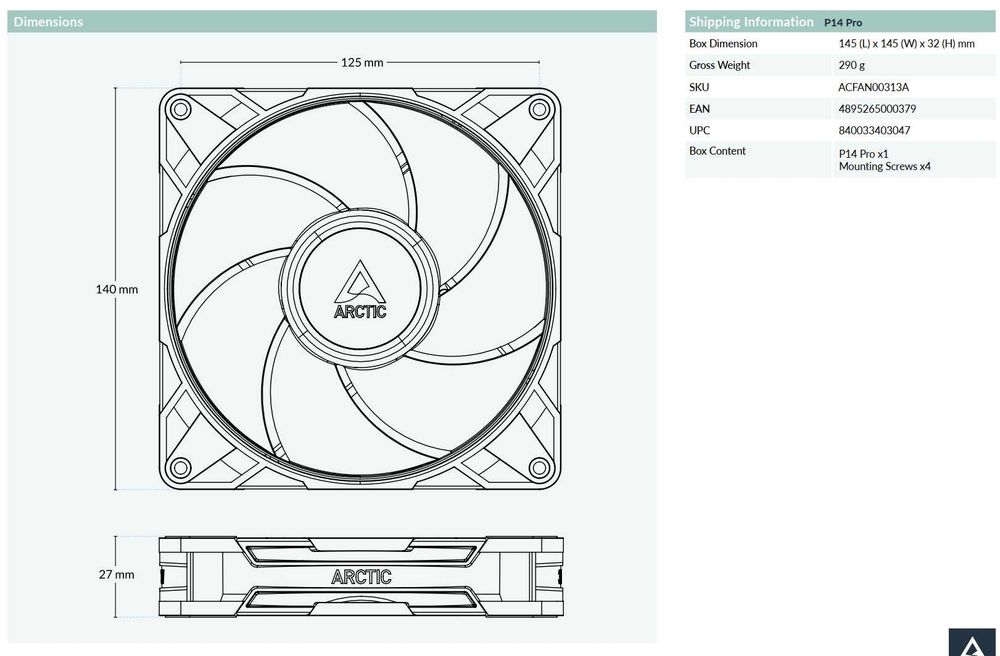Select the SKU label
This screenshot has width=1000, height=656.
click(699, 87)
